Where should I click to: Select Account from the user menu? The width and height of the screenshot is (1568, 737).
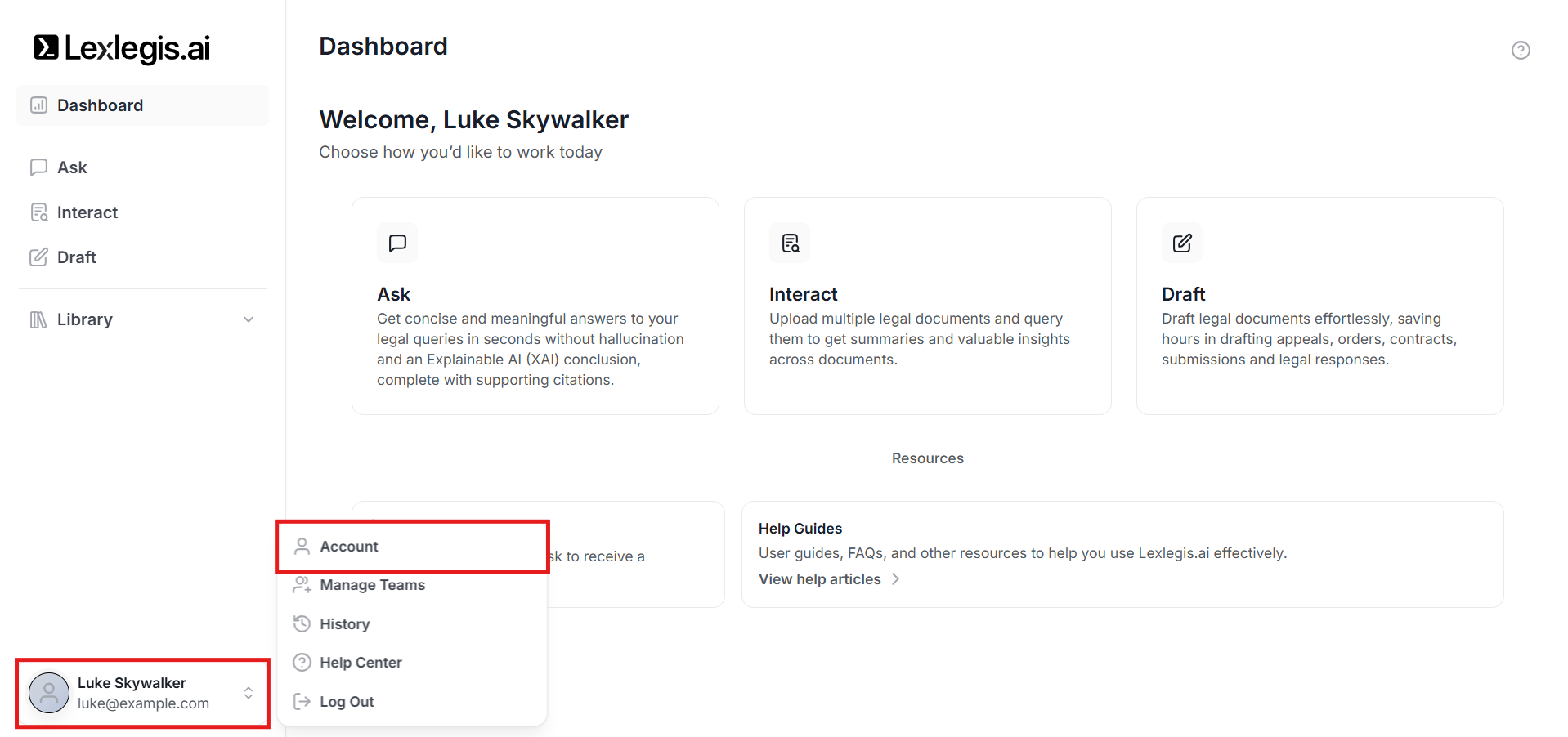click(x=349, y=547)
